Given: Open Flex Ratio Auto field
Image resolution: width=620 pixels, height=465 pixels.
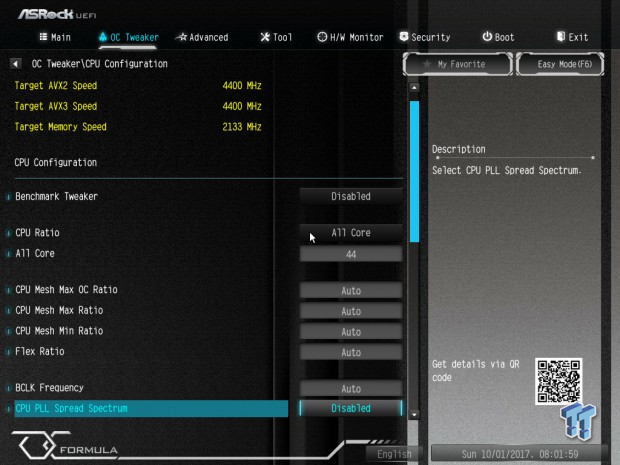Looking at the screenshot, I should coord(351,352).
